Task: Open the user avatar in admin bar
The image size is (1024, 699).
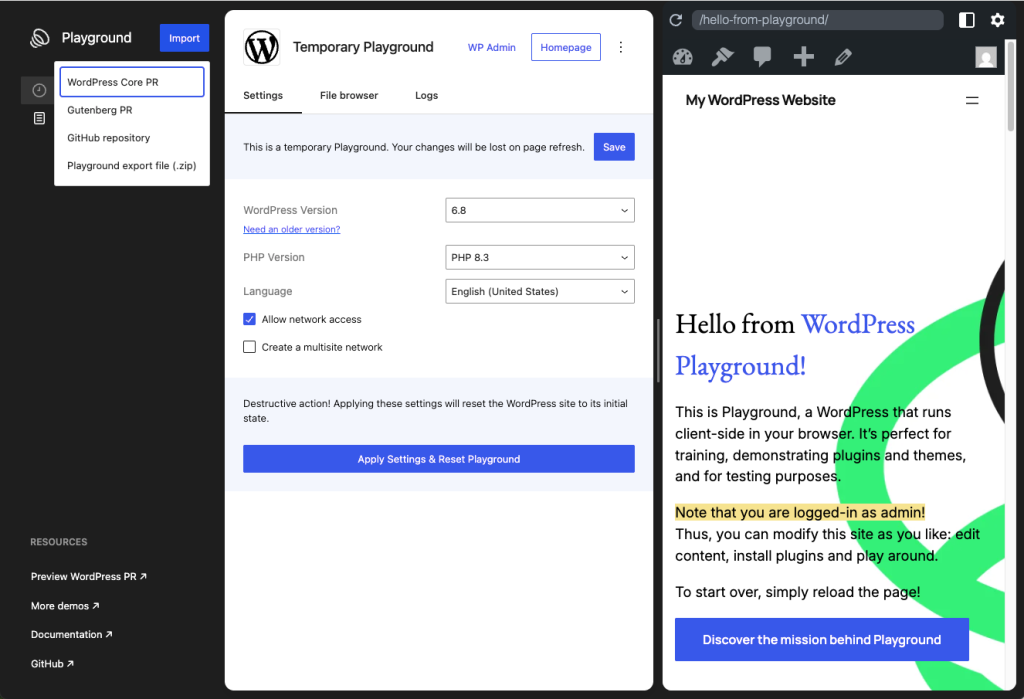Action: 985,57
